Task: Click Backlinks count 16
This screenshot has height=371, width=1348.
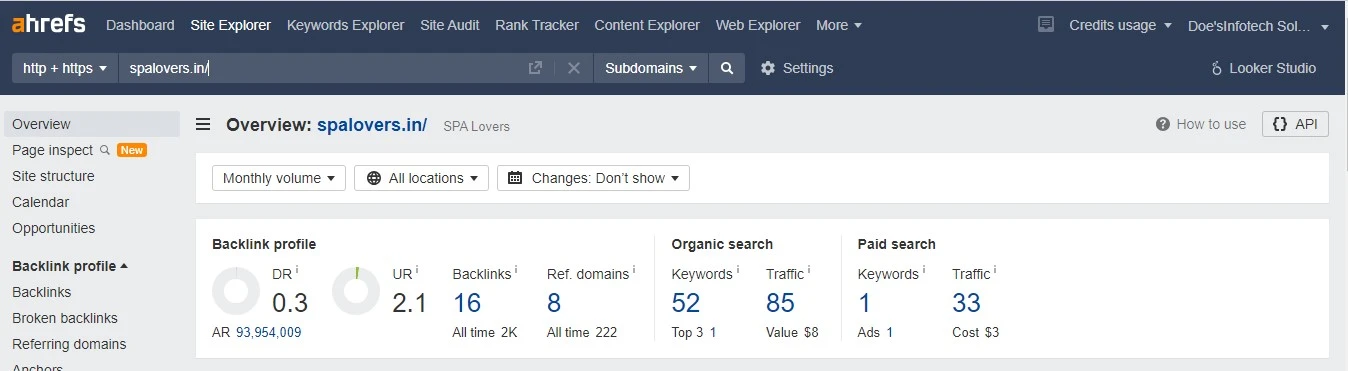Action: [x=467, y=303]
